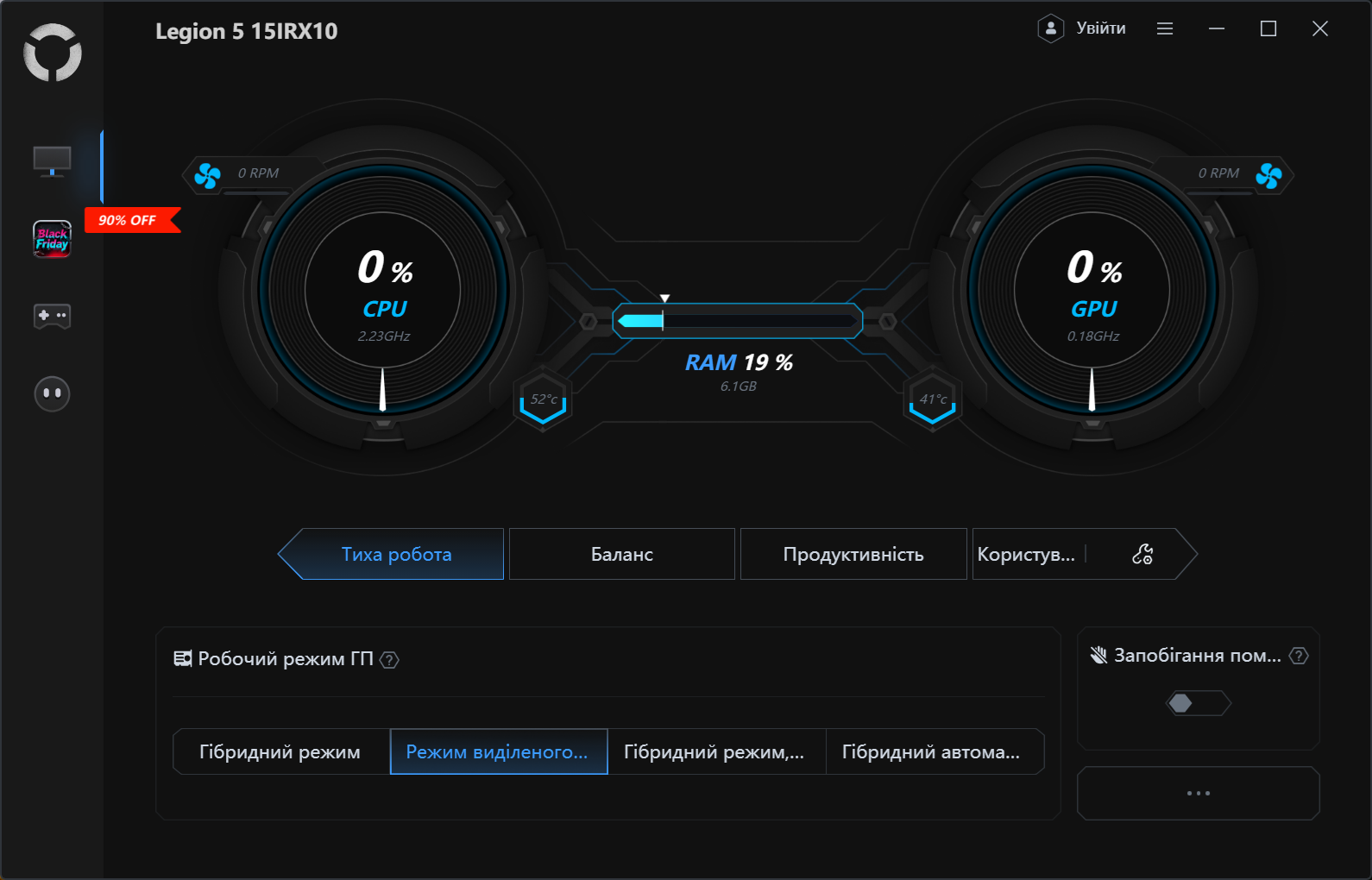The width and height of the screenshot is (1372, 880).
Task: Click the three-dots more button
Action: pos(1199,793)
